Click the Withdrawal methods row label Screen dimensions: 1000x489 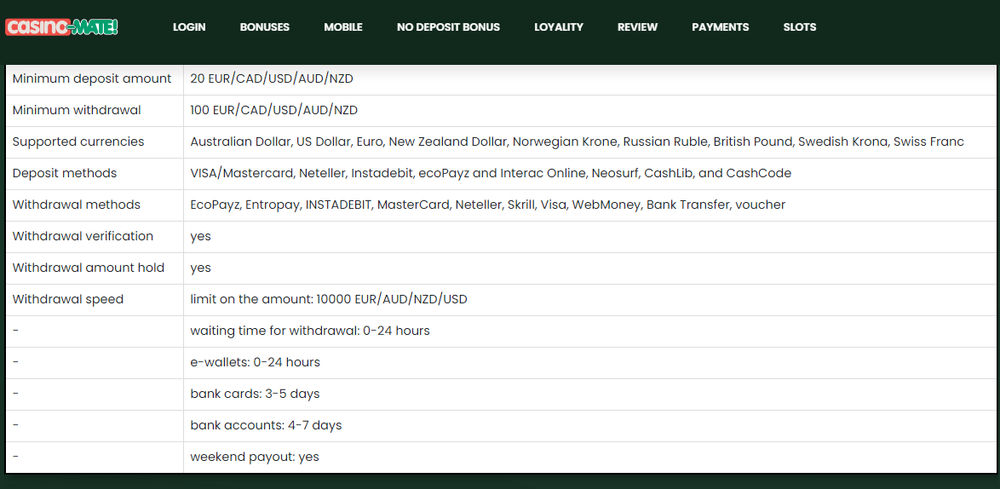(x=76, y=205)
